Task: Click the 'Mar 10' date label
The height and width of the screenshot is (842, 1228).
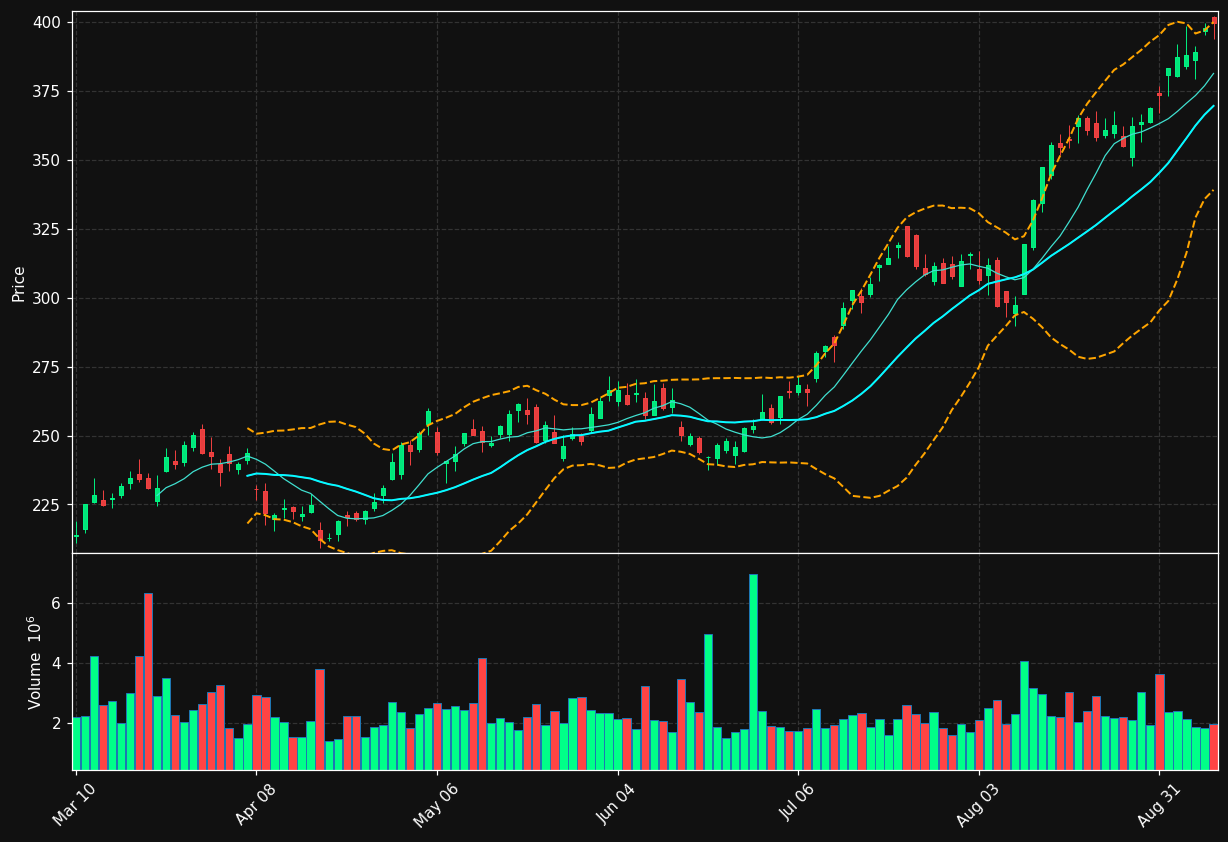Action: point(74,804)
